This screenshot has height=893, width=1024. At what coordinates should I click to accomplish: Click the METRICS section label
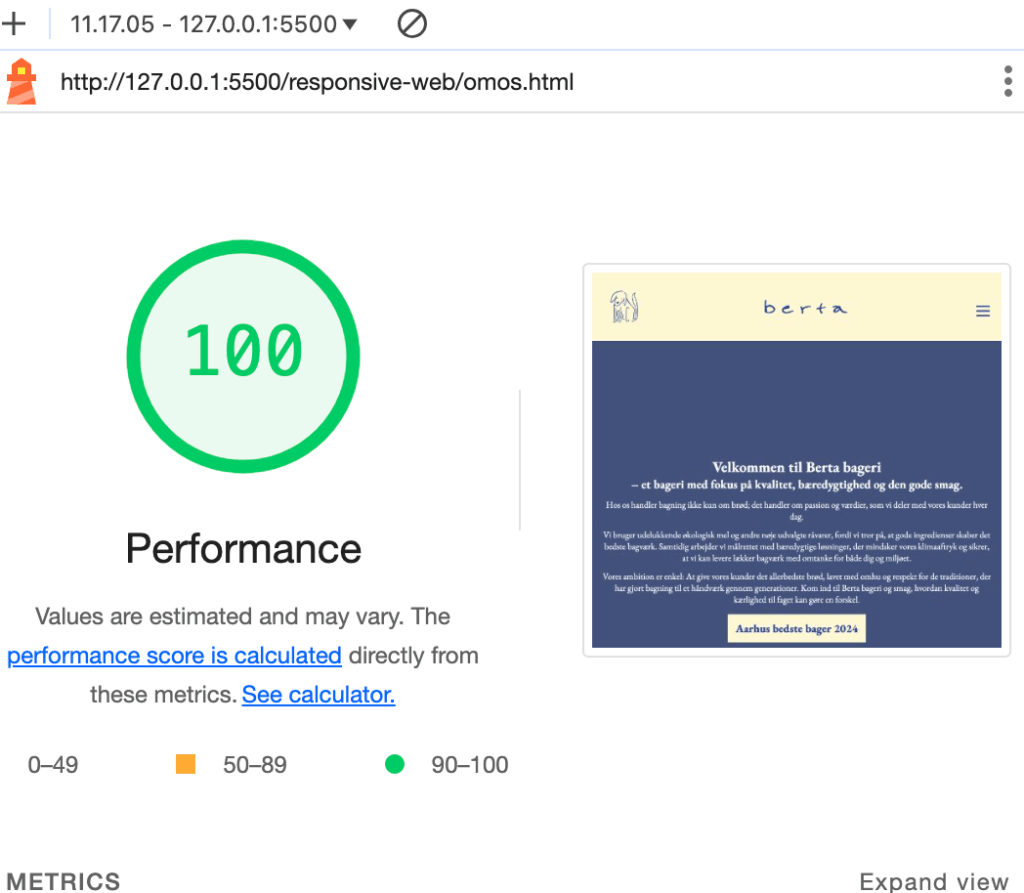pyautogui.click(x=64, y=881)
